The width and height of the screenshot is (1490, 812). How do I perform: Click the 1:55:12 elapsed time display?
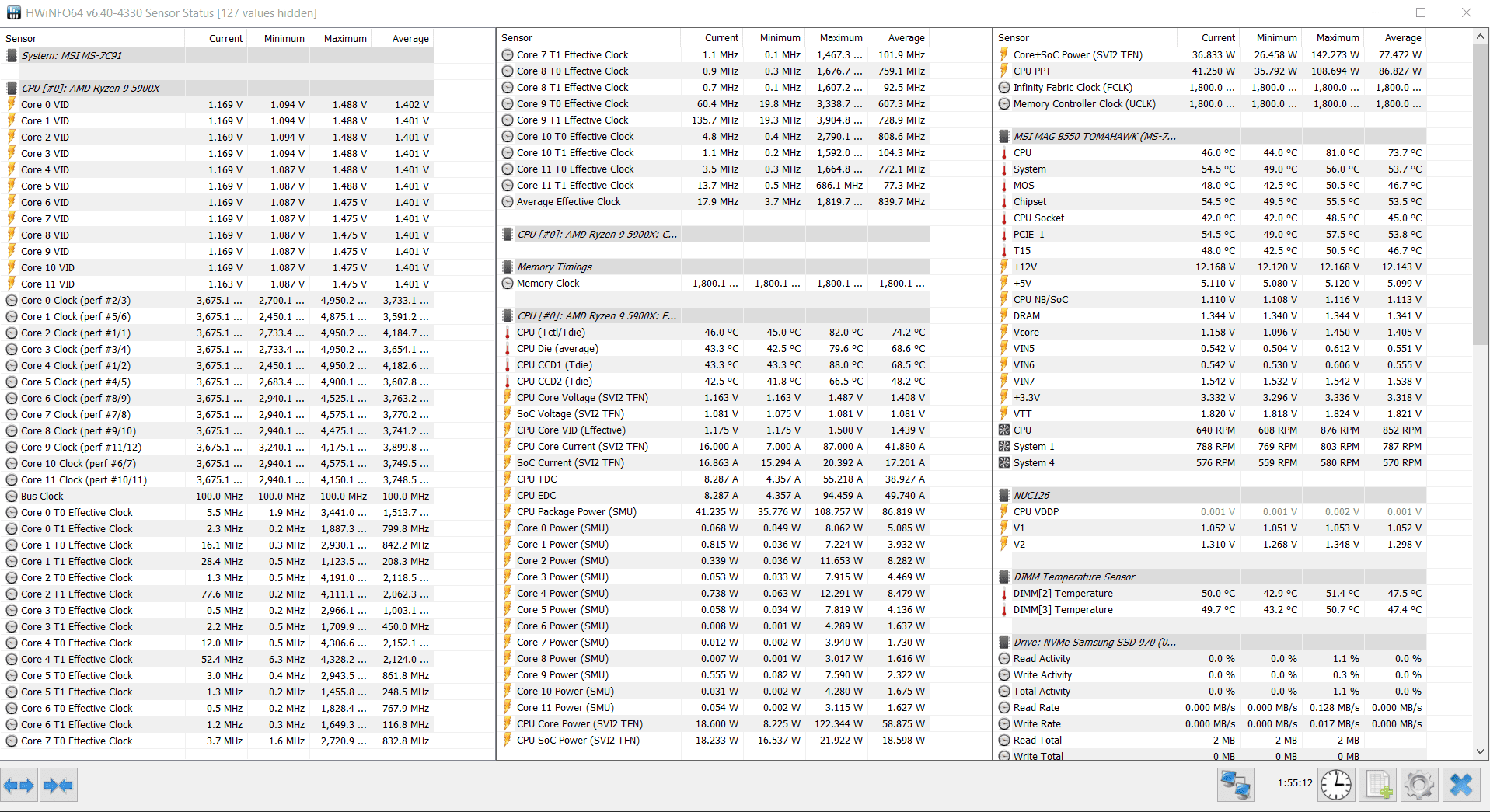pos(1295,783)
